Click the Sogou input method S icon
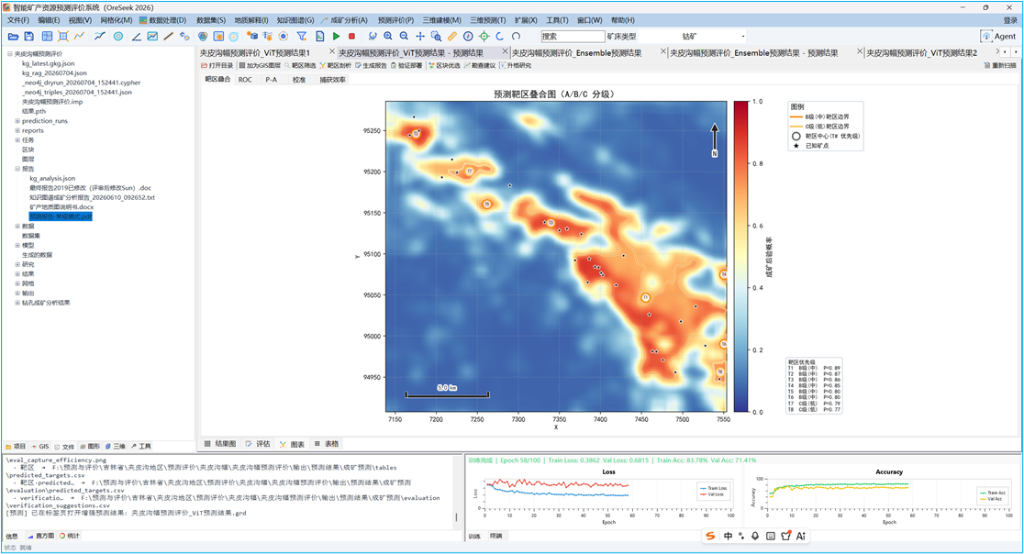1024x554 pixels. (711, 536)
